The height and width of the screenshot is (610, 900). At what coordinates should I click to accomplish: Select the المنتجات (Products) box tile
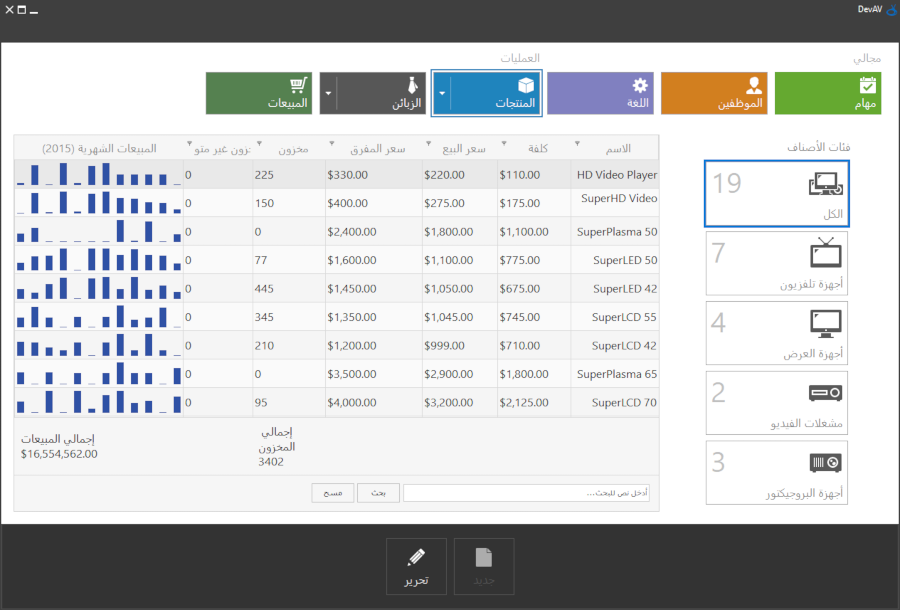pos(497,93)
